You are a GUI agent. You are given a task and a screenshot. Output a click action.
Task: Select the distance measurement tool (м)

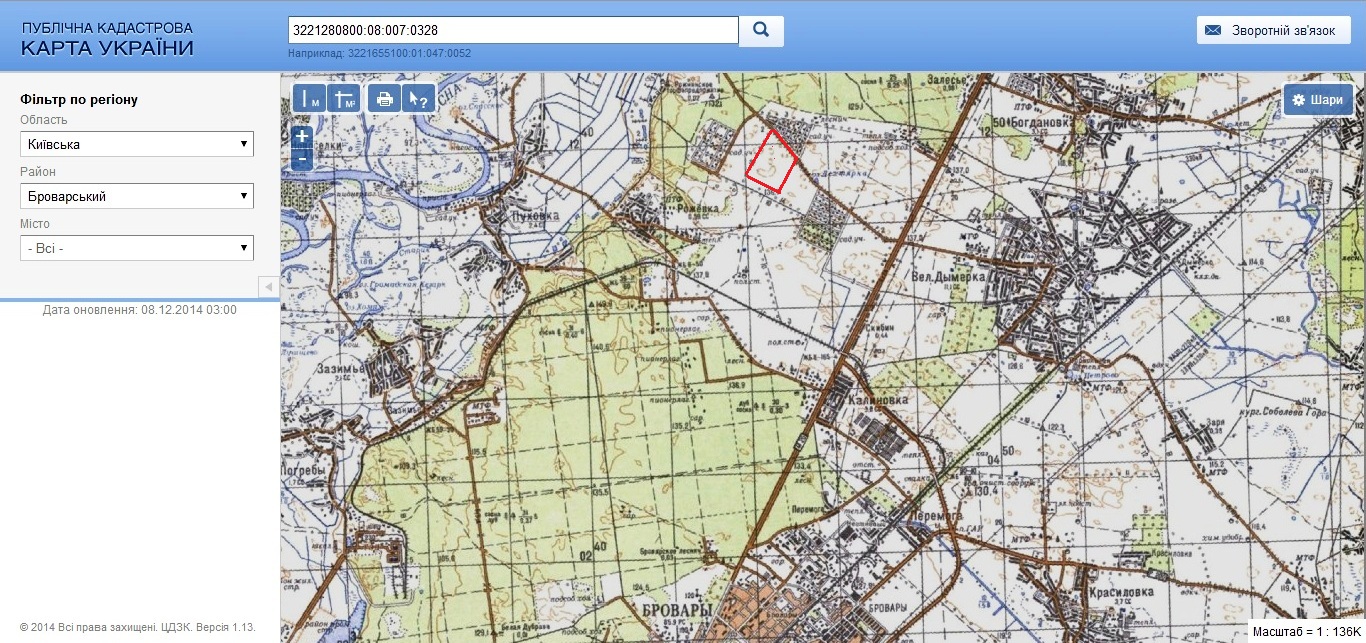310,99
